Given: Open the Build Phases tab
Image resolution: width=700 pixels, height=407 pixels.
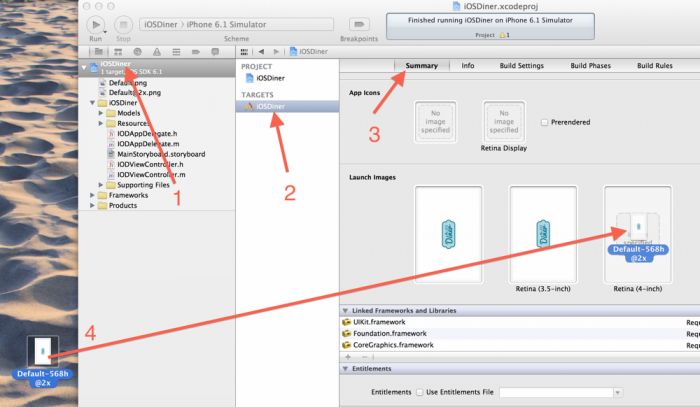Looking at the screenshot, I should tap(590, 66).
